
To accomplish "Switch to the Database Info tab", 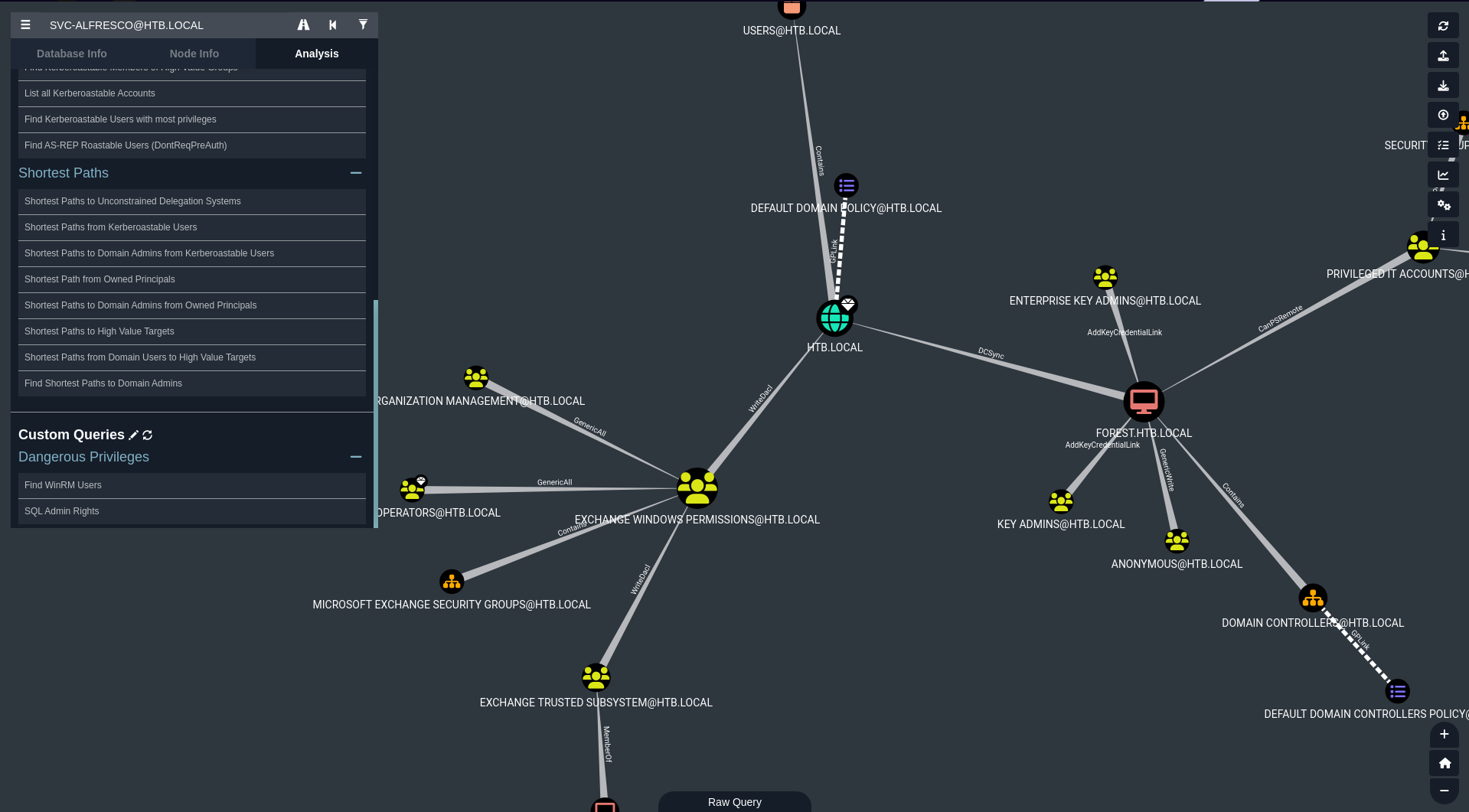I will (x=72, y=54).
